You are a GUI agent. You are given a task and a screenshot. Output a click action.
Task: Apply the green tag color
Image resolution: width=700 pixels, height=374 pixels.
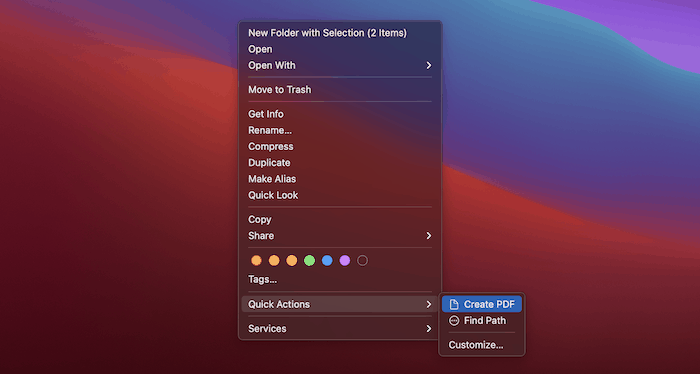[x=309, y=261]
